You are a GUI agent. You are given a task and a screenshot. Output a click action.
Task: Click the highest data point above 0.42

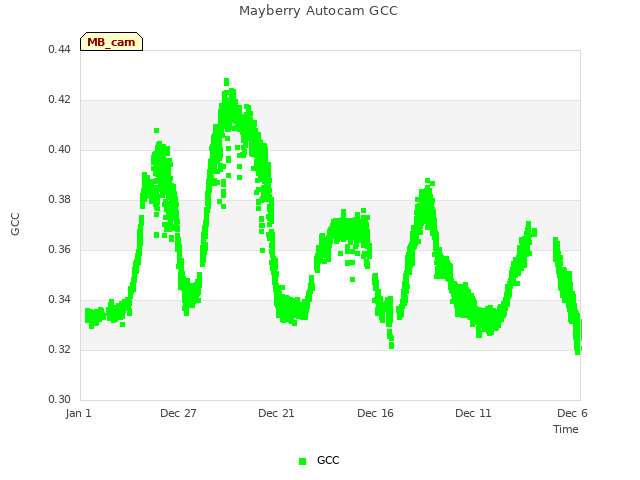click(x=227, y=82)
